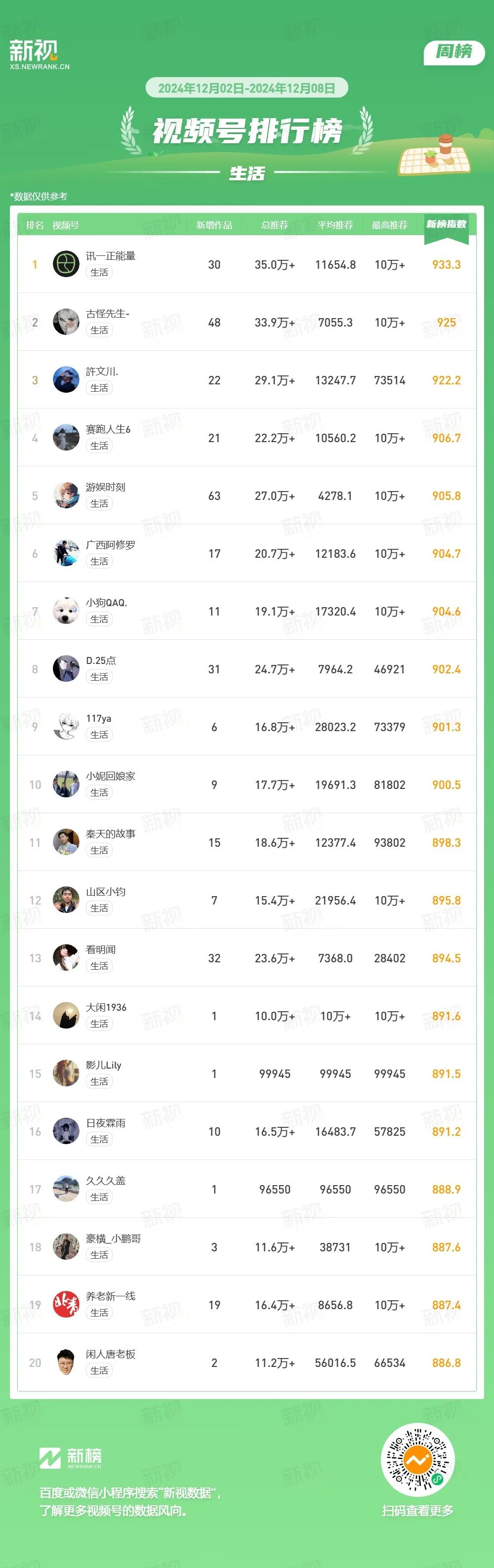Open the 闲人唐老板 cartoon avatar

coord(66,1362)
